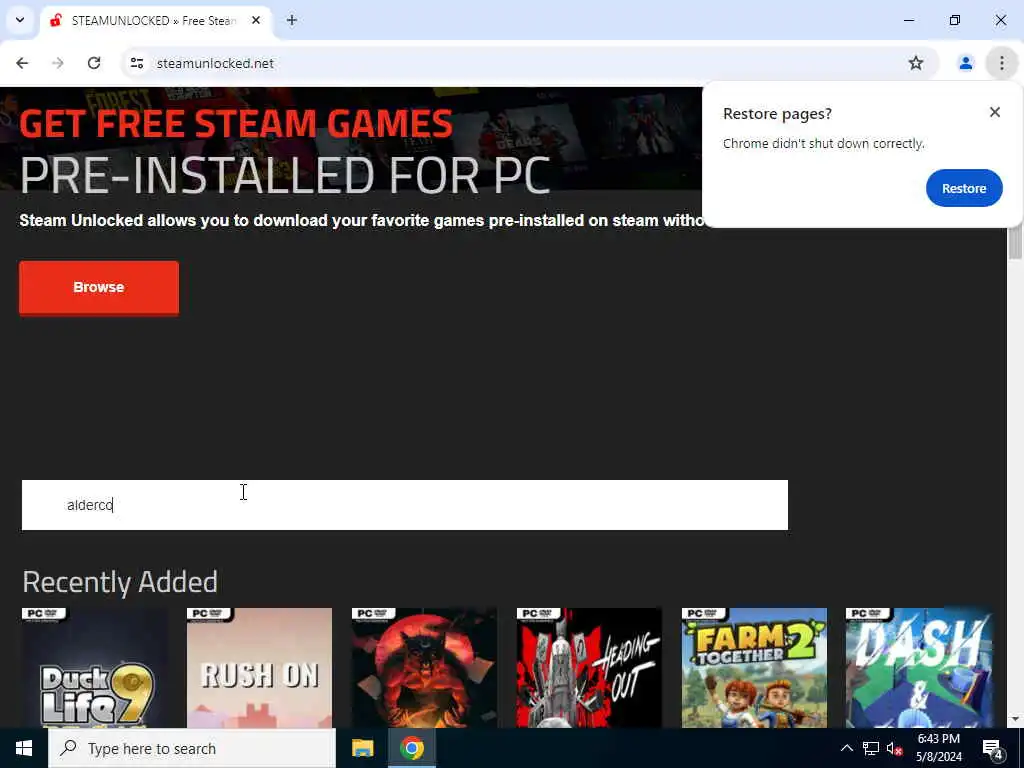Select the STEAMUNLOCKED tab

[x=155, y=21]
